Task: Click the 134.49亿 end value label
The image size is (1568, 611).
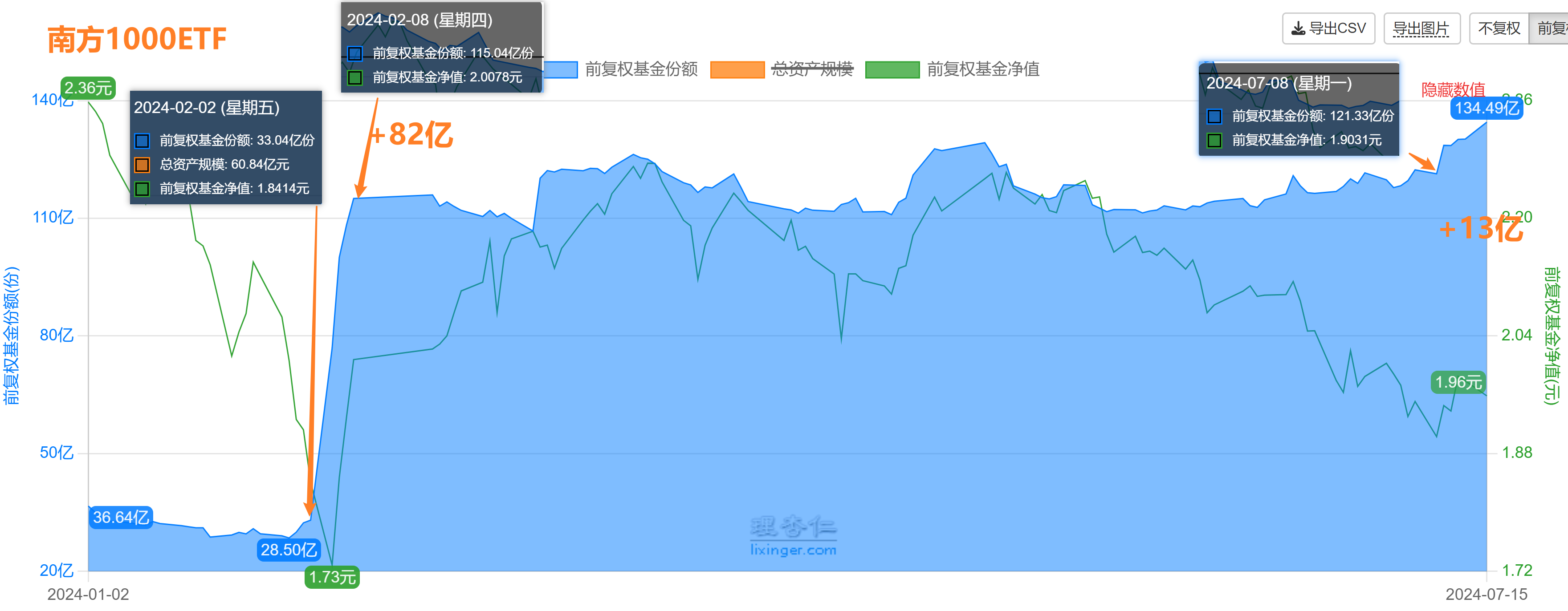Action: click(x=1487, y=108)
